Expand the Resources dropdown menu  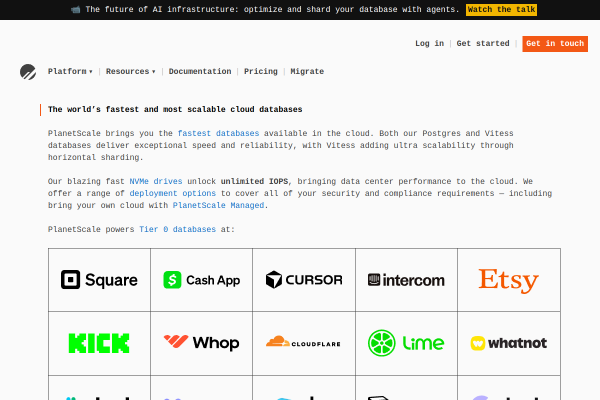130,72
